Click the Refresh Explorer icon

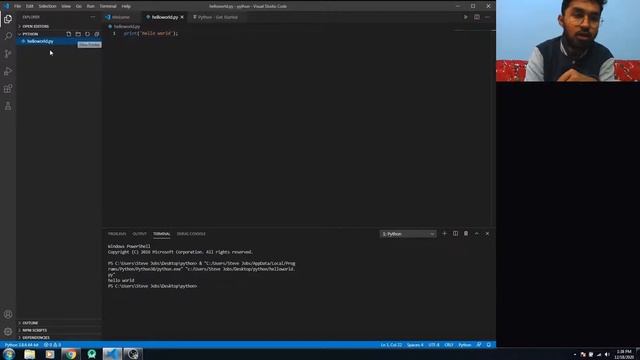click(87, 34)
